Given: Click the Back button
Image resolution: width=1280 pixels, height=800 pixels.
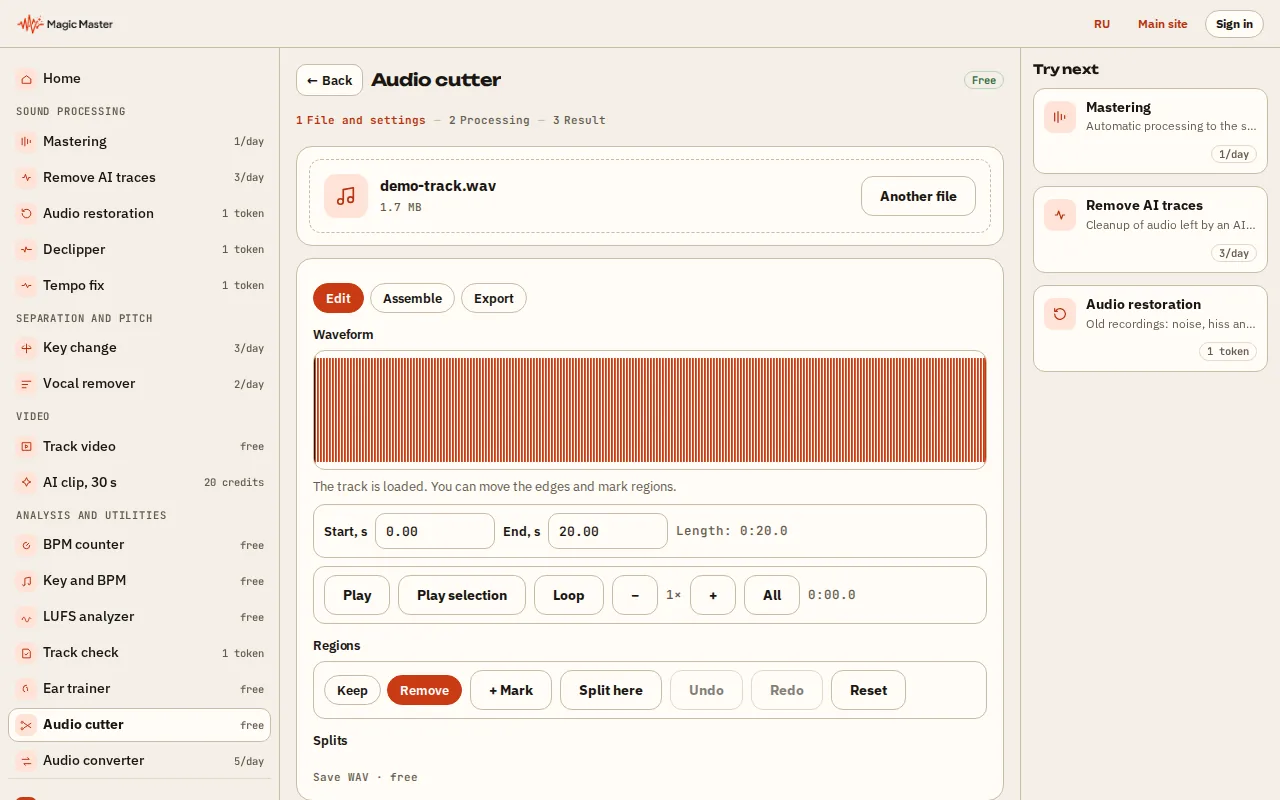Looking at the screenshot, I should (329, 80).
